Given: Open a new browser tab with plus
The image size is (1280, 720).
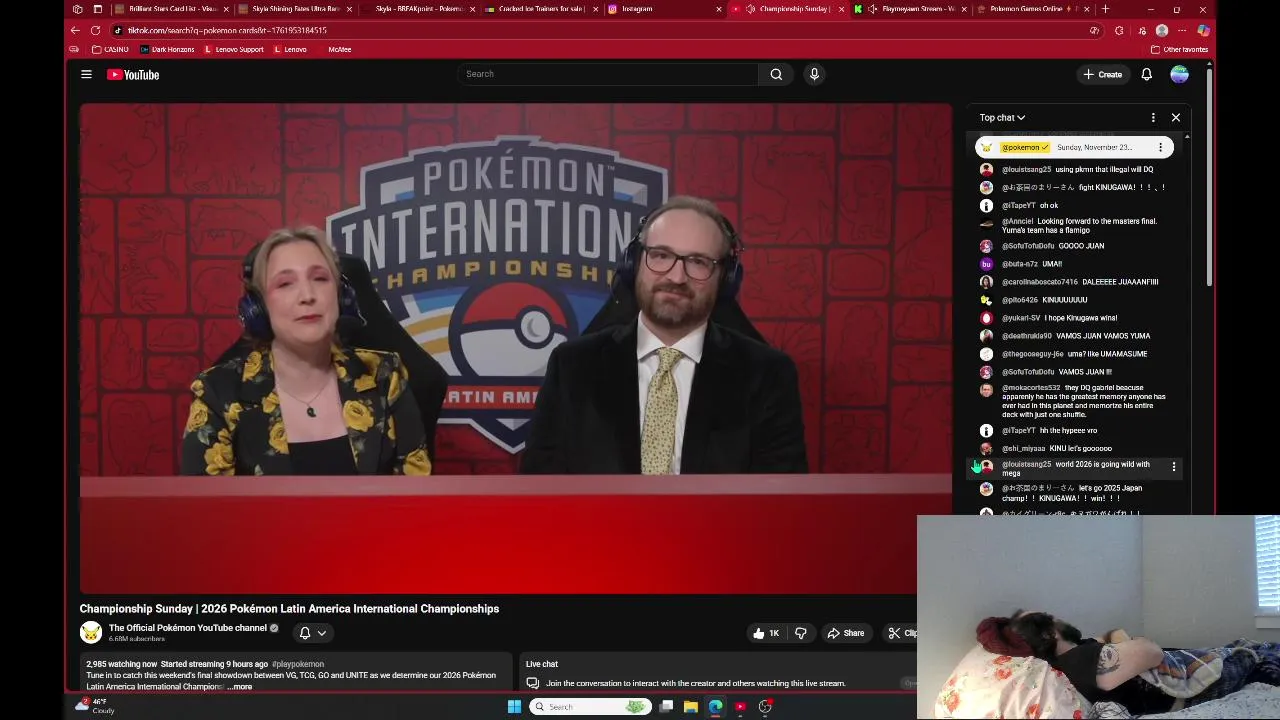Looking at the screenshot, I should (x=1105, y=9).
